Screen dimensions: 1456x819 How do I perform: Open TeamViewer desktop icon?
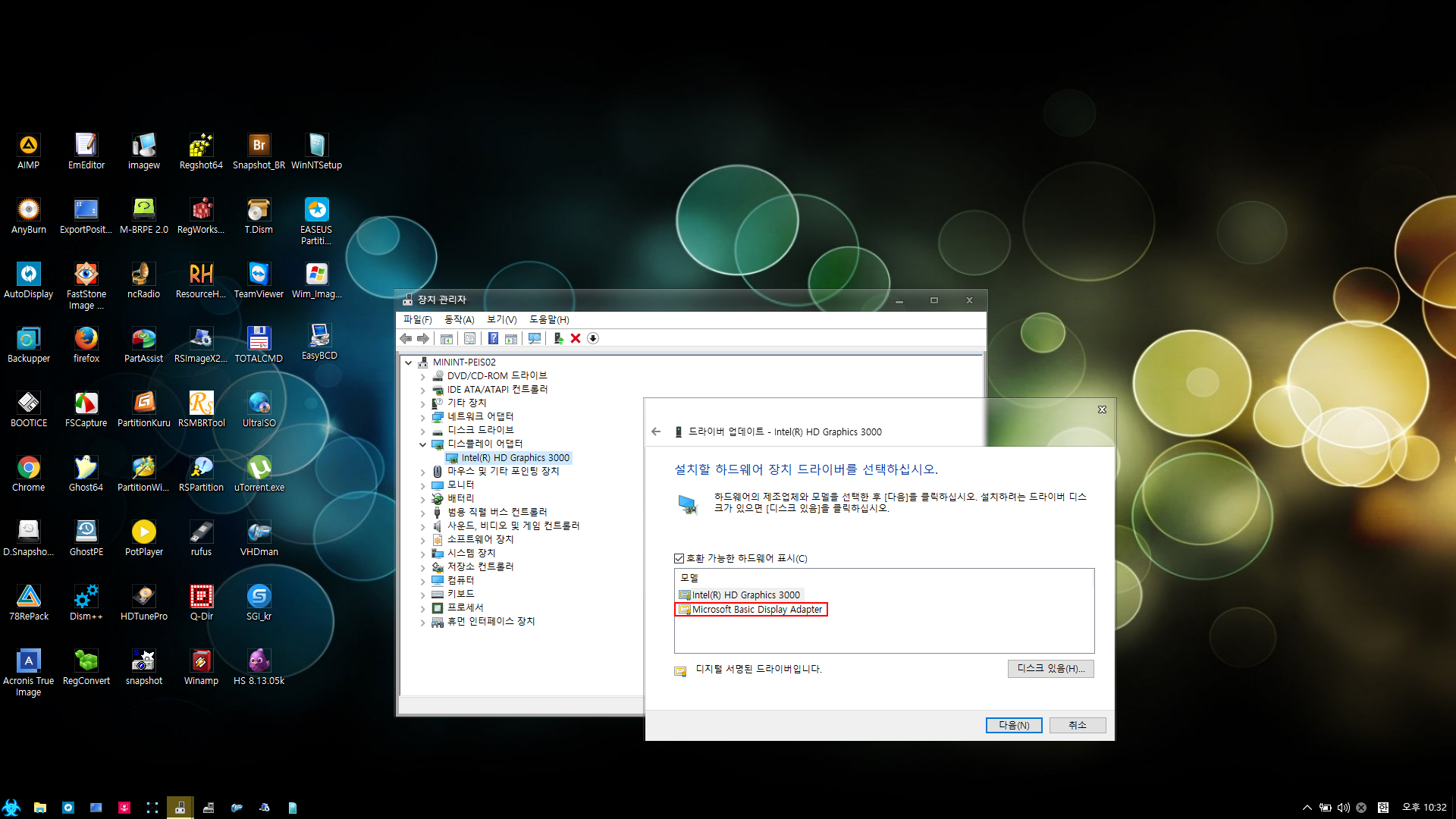[259, 280]
